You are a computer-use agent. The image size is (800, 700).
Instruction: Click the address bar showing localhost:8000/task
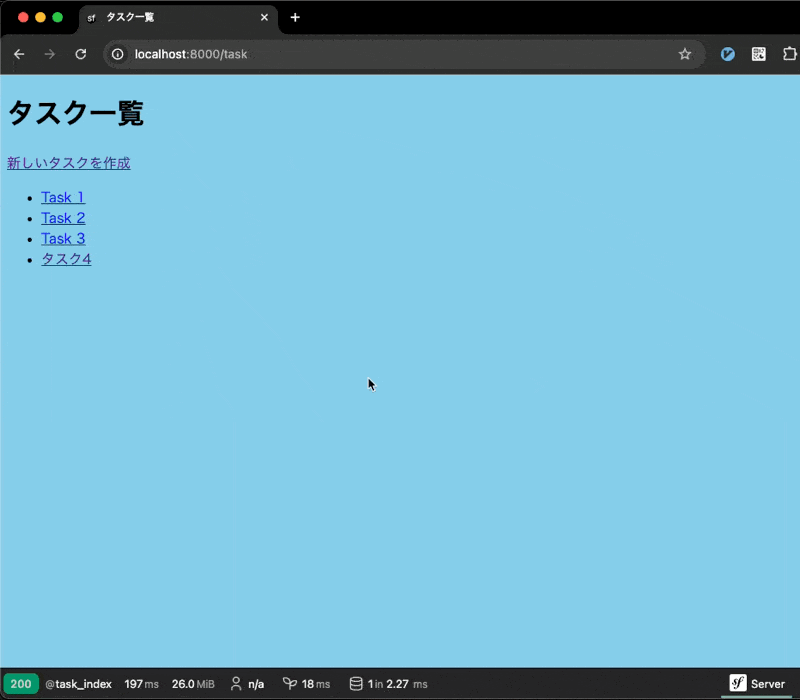click(190, 55)
